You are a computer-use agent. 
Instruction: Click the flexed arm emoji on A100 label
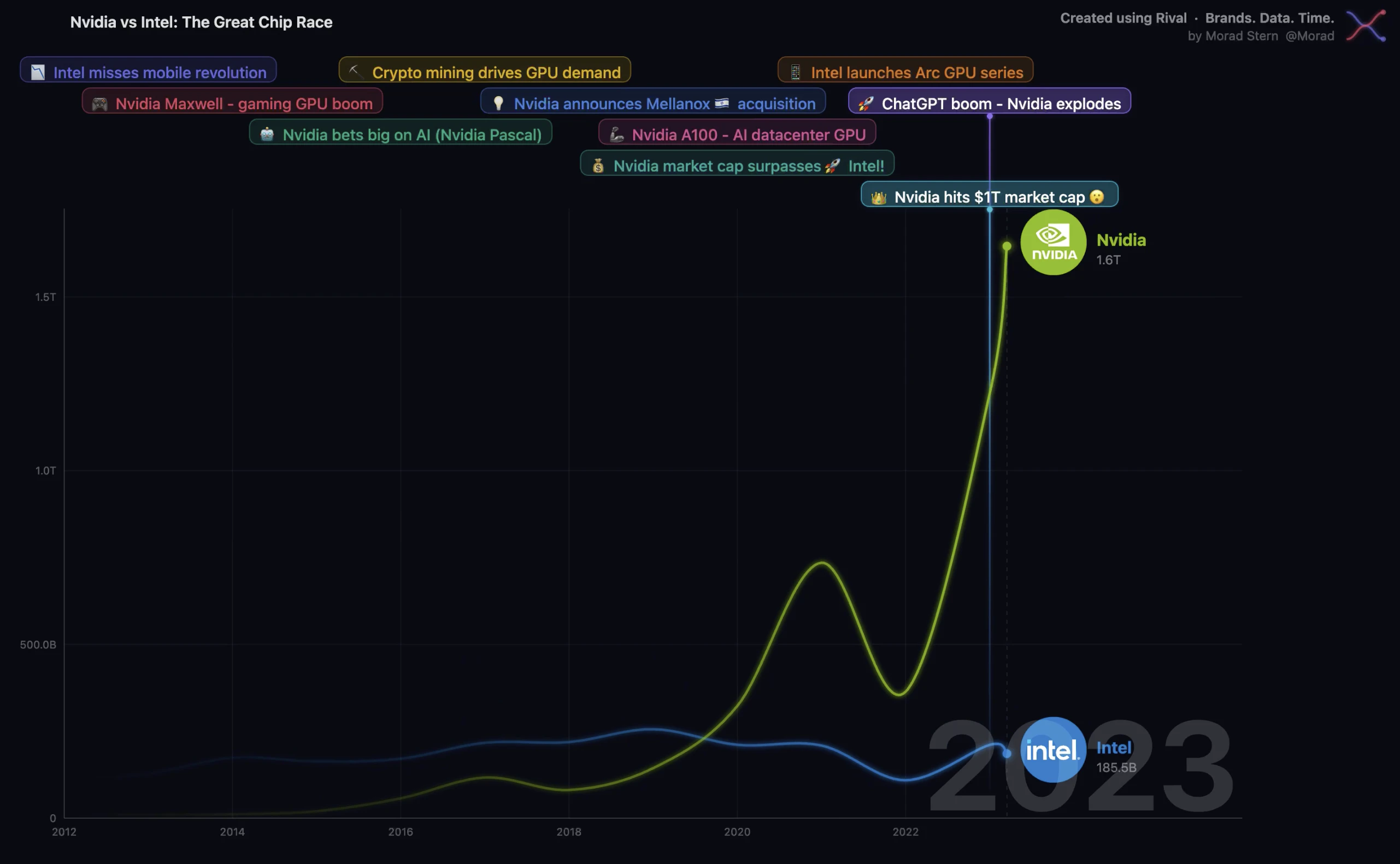616,134
